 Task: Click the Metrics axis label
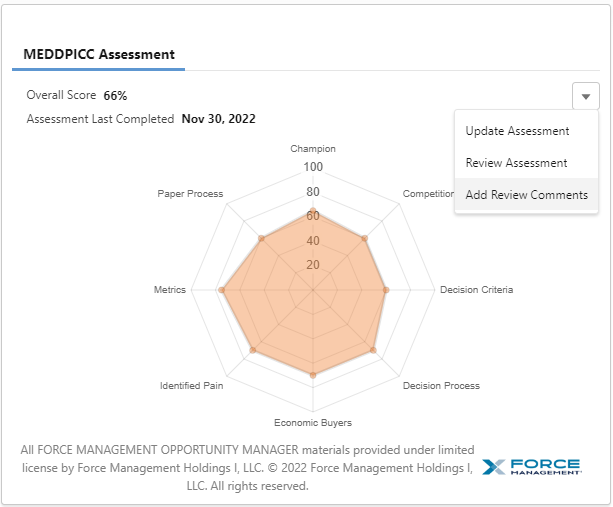[x=169, y=290]
